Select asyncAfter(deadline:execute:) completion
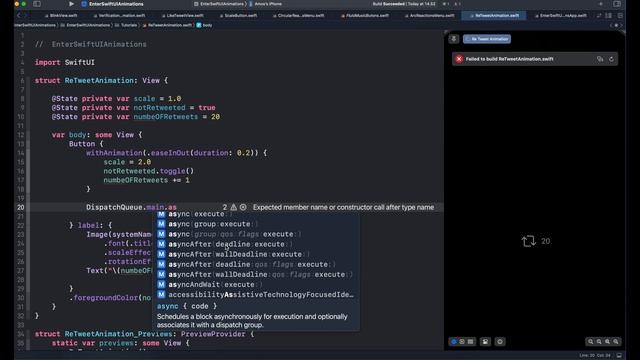The height and width of the screenshot is (360, 640). [256, 244]
